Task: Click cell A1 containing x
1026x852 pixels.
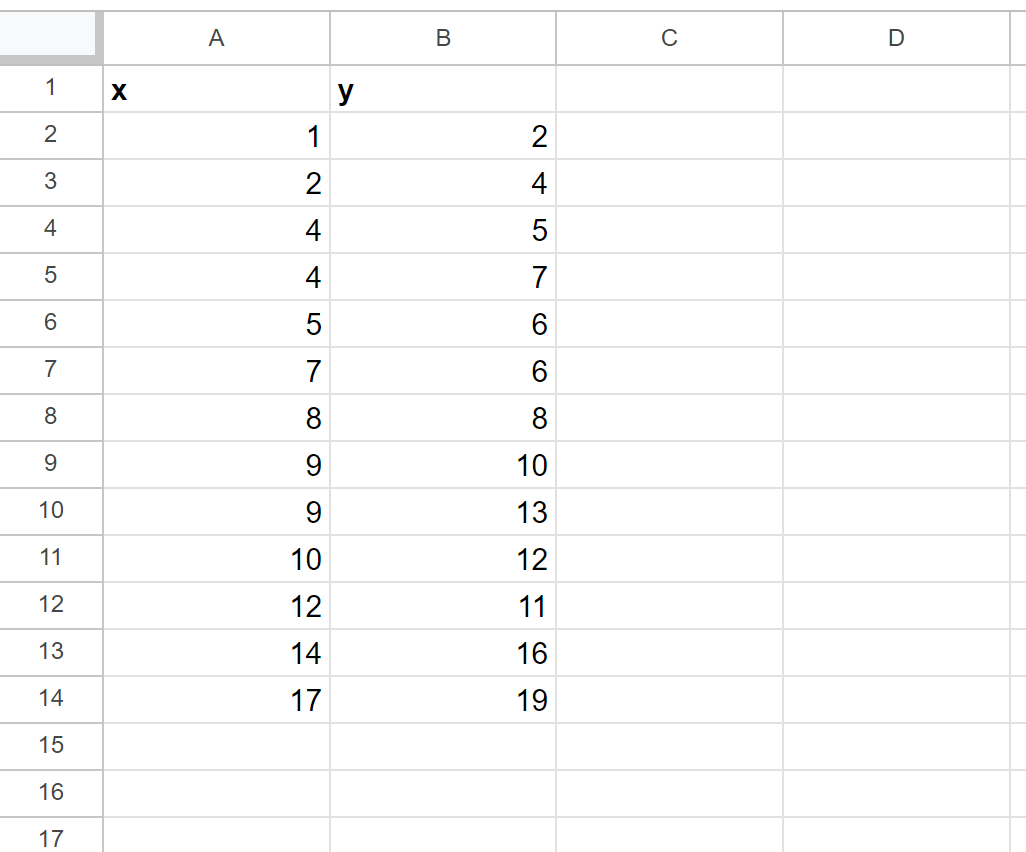Action: pyautogui.click(x=217, y=88)
